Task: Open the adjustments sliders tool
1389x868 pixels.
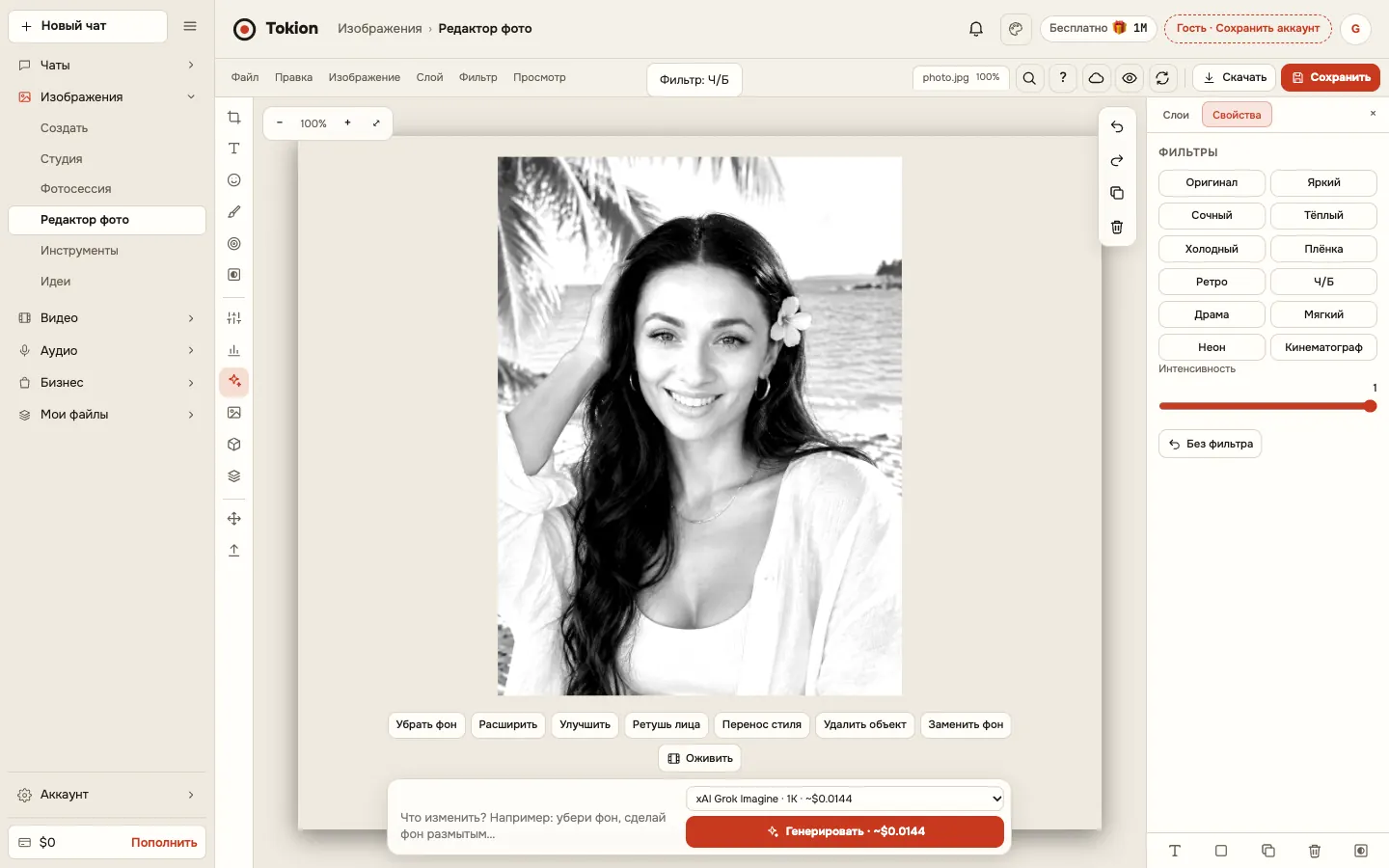Action: (233, 318)
